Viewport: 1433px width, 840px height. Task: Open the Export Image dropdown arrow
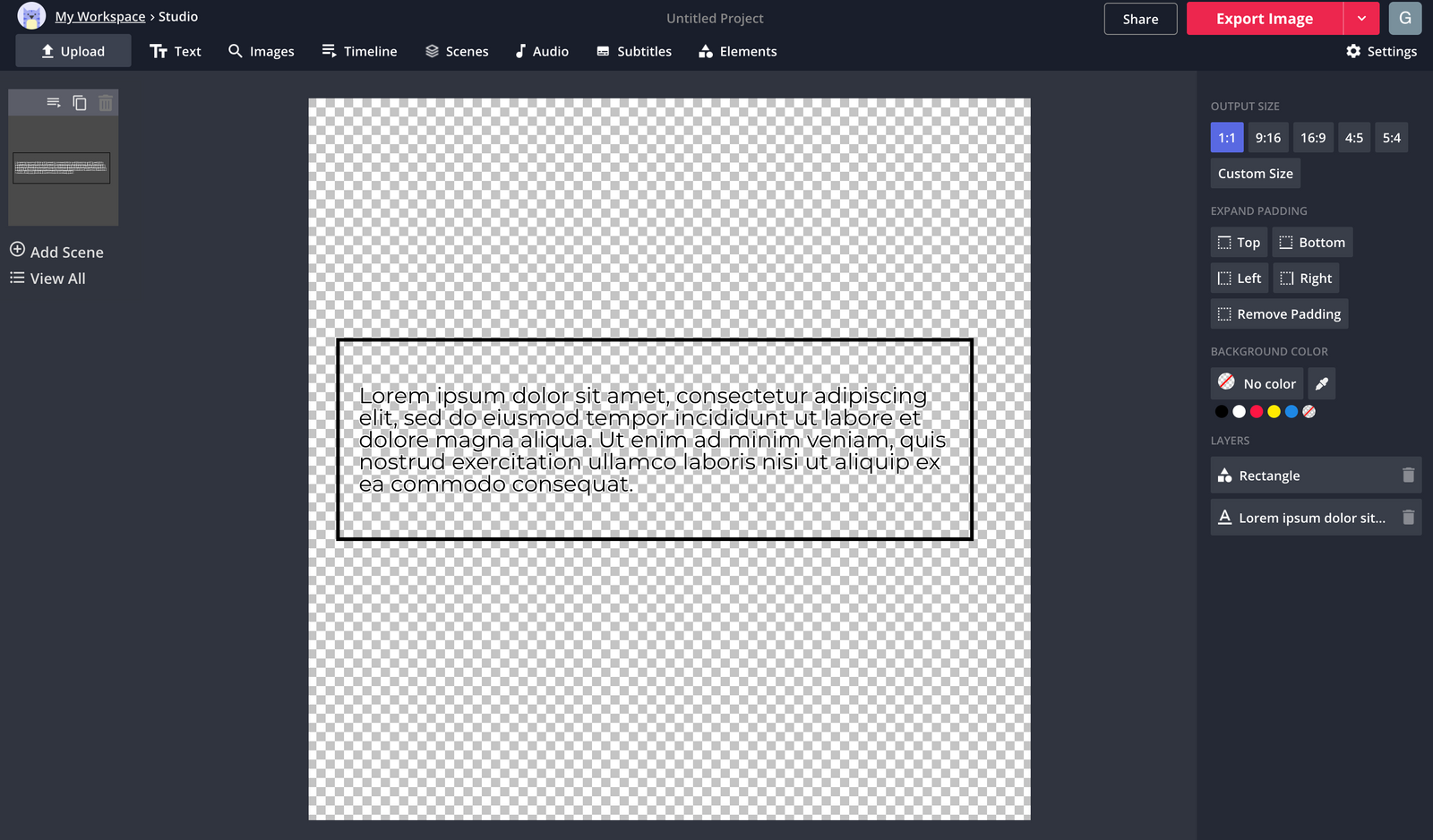(x=1361, y=18)
